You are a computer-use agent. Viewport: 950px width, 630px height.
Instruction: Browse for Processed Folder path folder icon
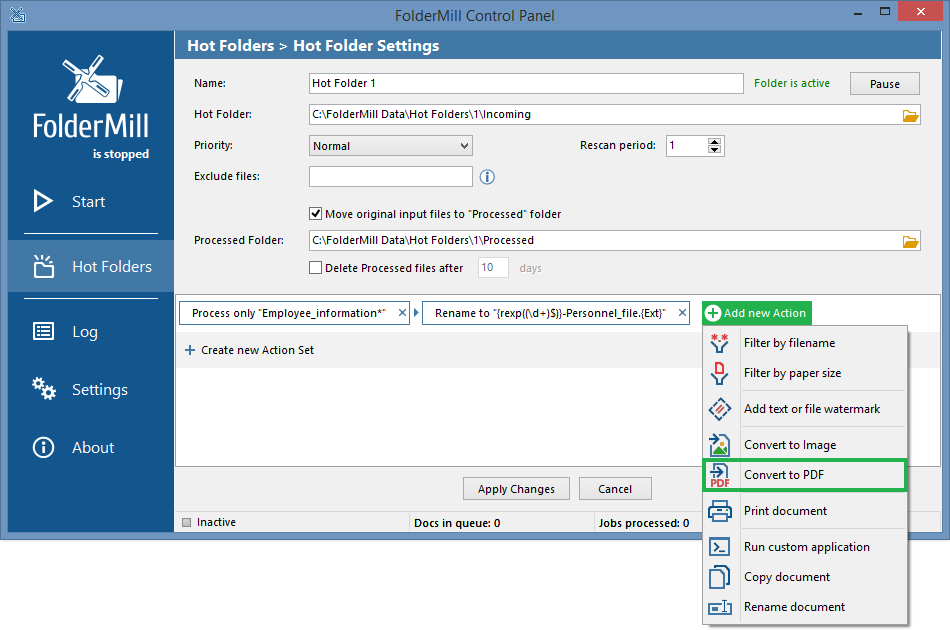point(910,241)
